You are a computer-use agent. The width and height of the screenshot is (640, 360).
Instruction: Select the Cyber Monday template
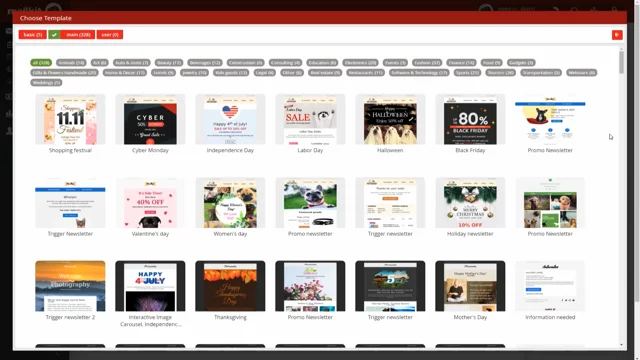[150, 120]
